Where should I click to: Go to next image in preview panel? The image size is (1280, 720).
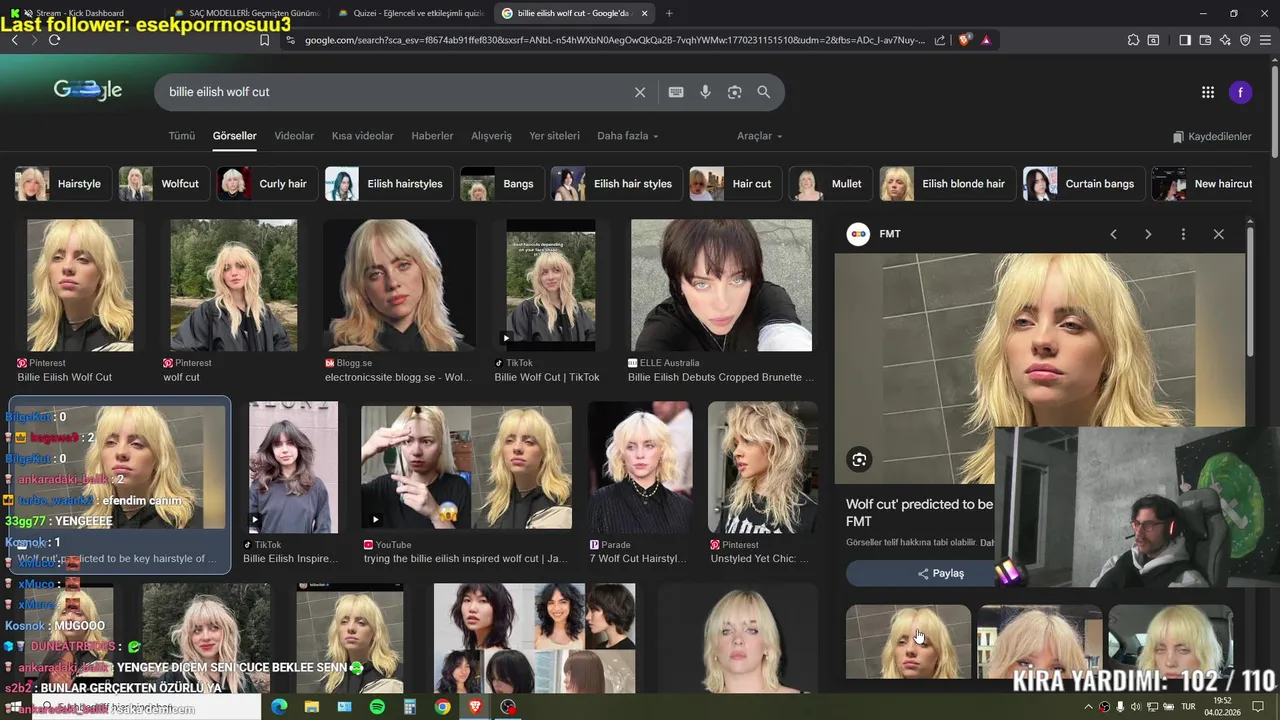(x=1148, y=234)
